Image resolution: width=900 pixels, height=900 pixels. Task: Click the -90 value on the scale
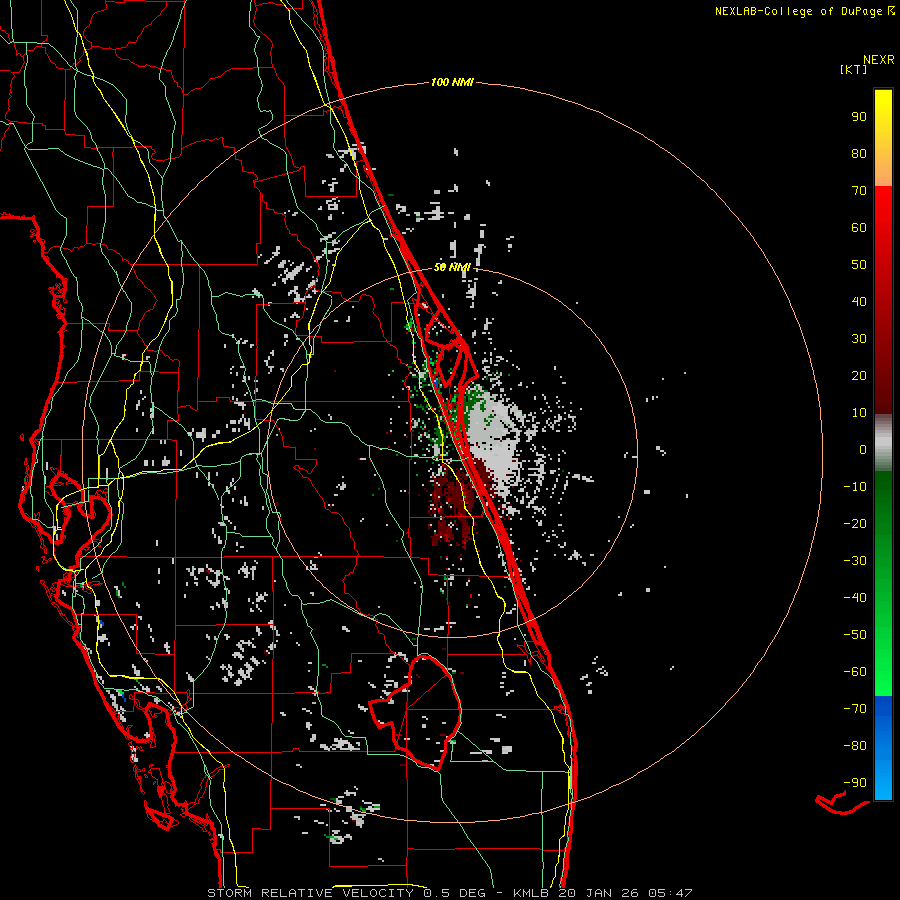[x=855, y=783]
